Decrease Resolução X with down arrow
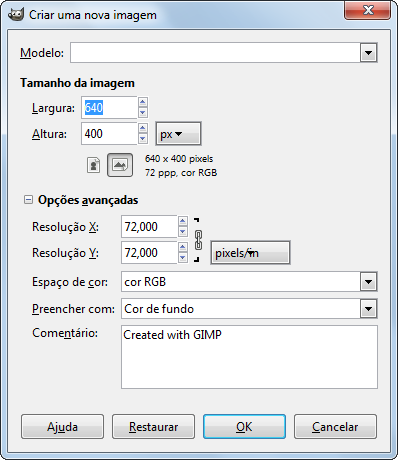The image size is (398, 460). pyautogui.click(x=183, y=232)
